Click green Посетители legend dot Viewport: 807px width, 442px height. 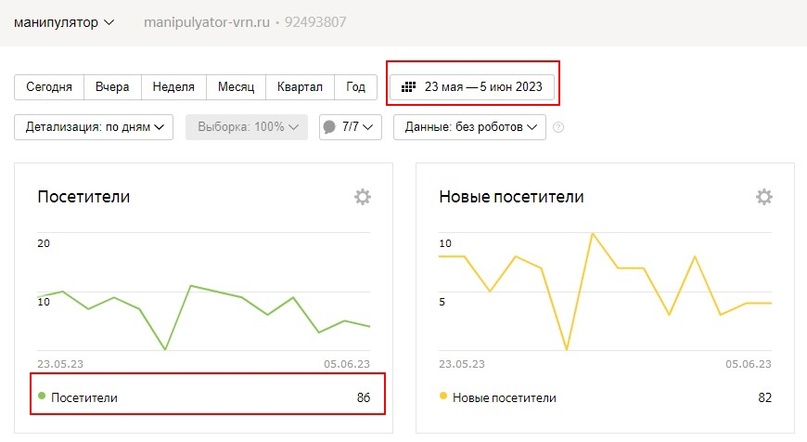(42, 396)
